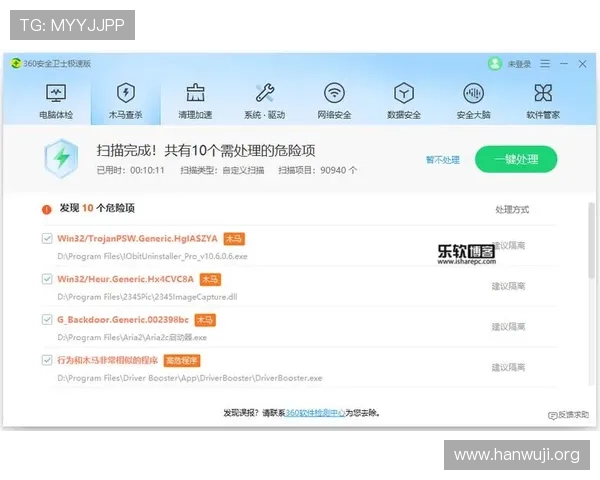The width and height of the screenshot is (600, 480).
Task: Click the Win32/Heur.Generic.Hx4CVC8A threat name
Action: [126, 279]
